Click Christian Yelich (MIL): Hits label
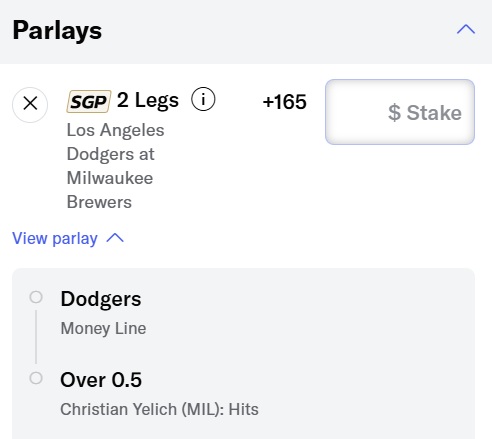The width and height of the screenshot is (492, 439). [159, 409]
